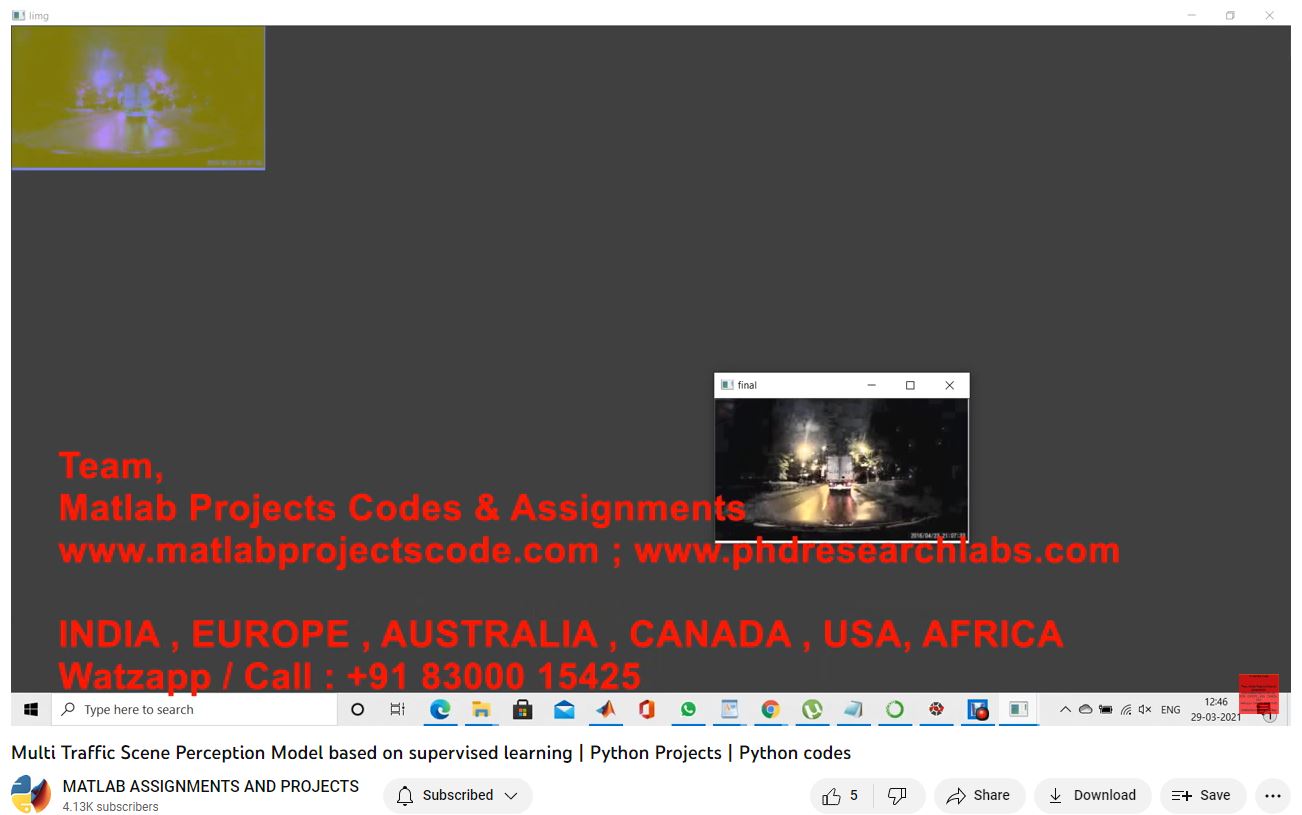The height and width of the screenshot is (815, 1302).
Task: Click the Share button
Action: tap(979, 796)
